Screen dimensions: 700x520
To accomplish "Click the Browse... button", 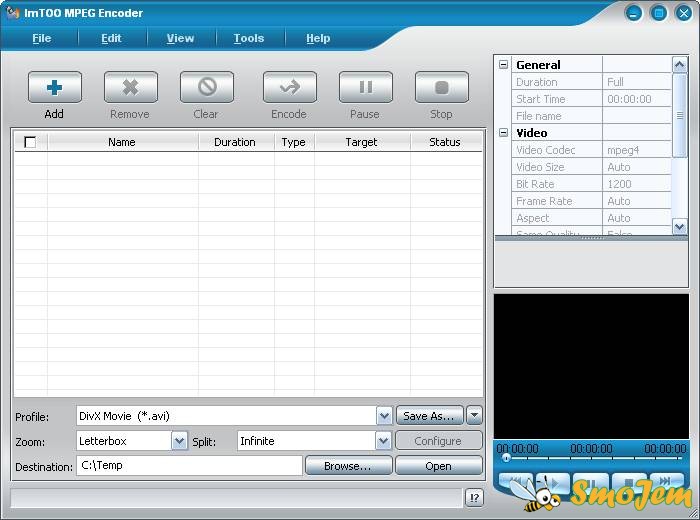I will [348, 466].
